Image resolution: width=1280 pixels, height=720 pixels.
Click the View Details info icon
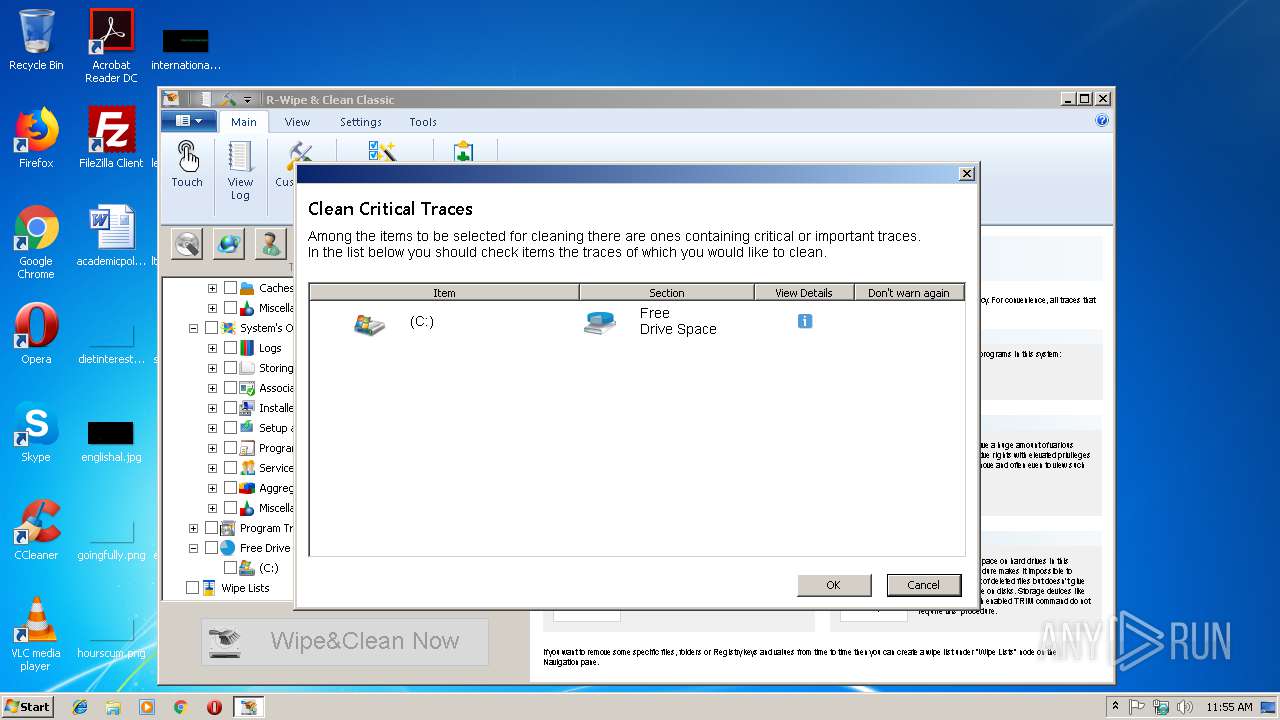(x=805, y=321)
